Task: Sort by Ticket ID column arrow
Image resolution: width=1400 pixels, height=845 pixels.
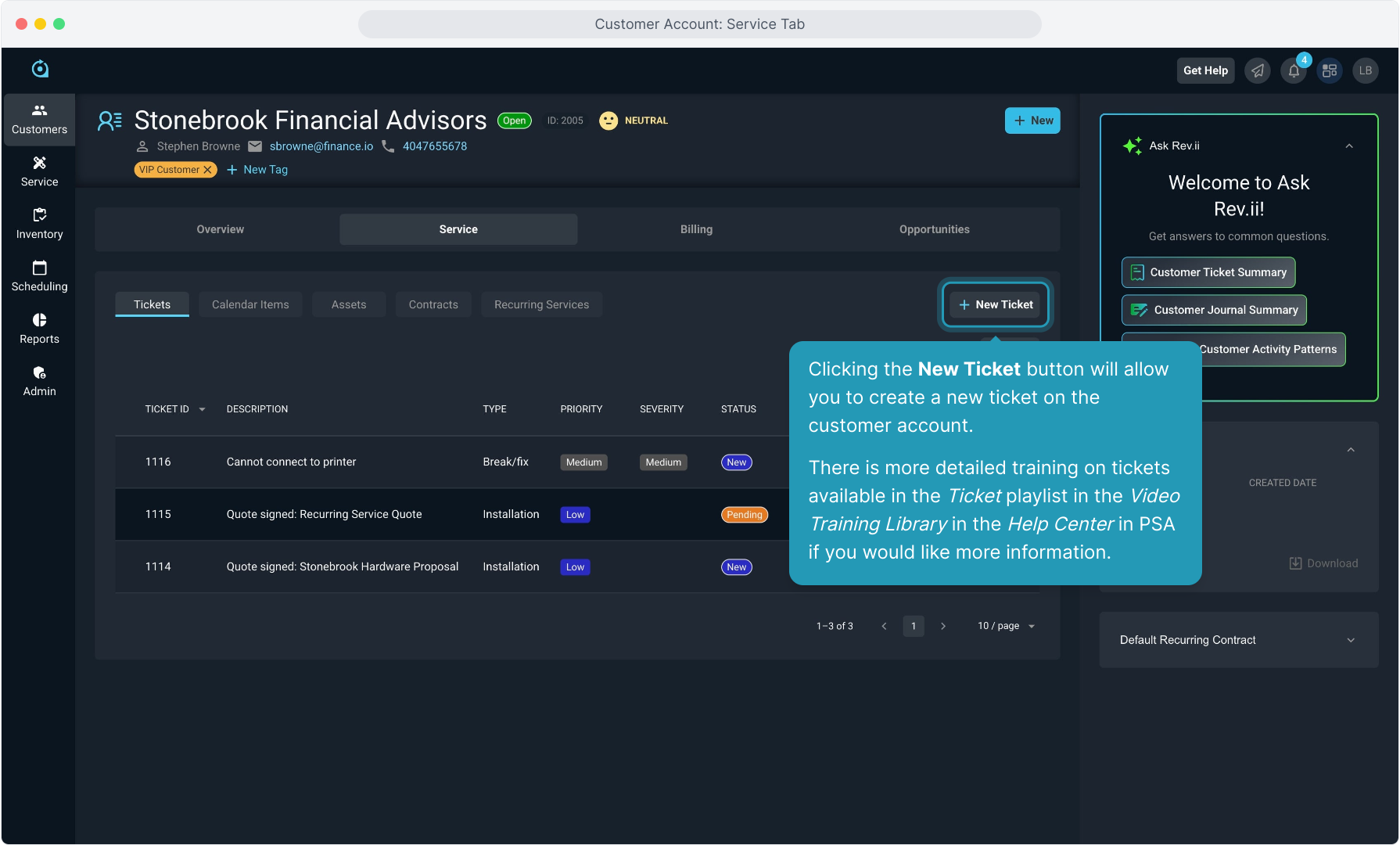Action: point(202,409)
